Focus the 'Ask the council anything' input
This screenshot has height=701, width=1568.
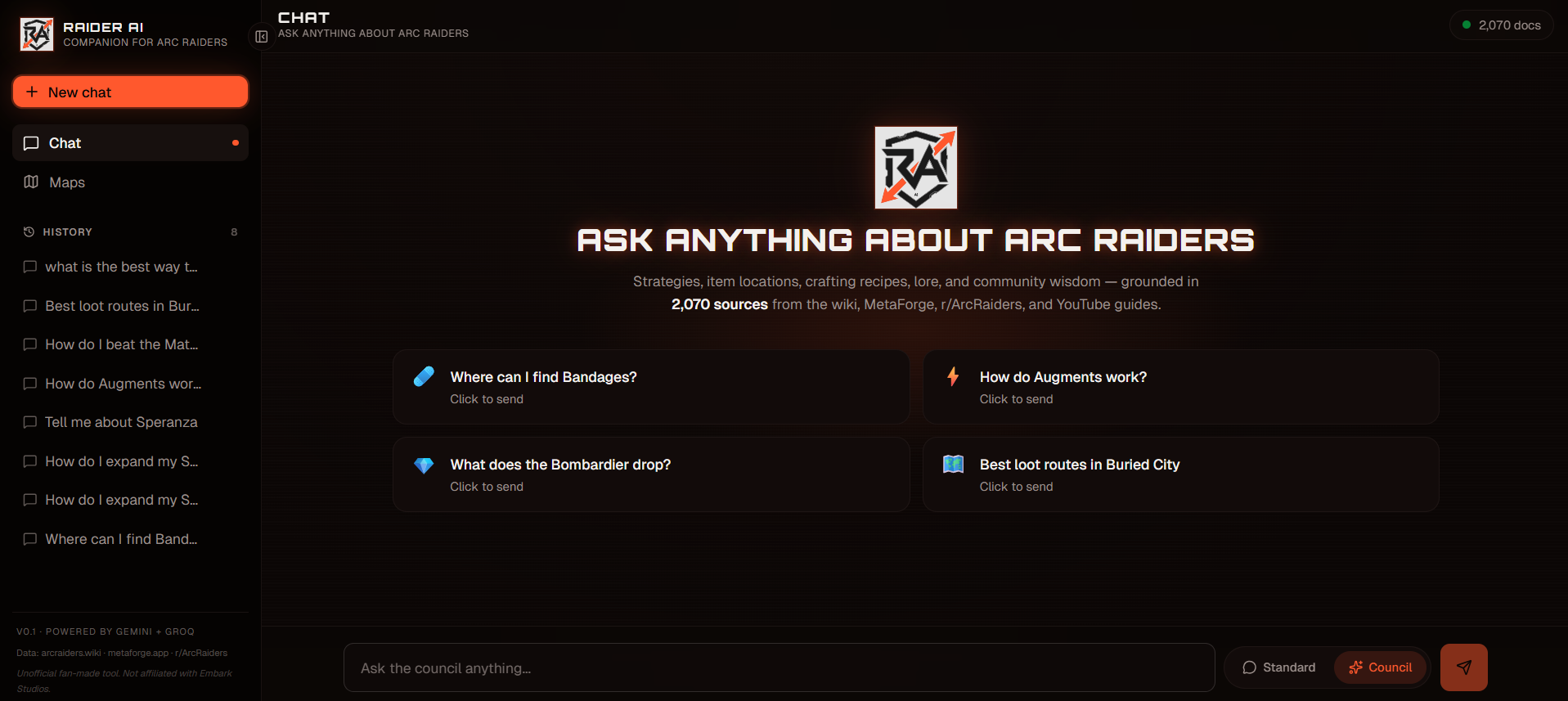point(779,667)
